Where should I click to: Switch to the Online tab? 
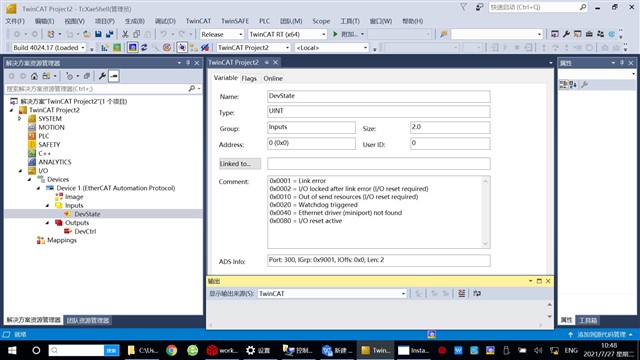(x=273, y=78)
